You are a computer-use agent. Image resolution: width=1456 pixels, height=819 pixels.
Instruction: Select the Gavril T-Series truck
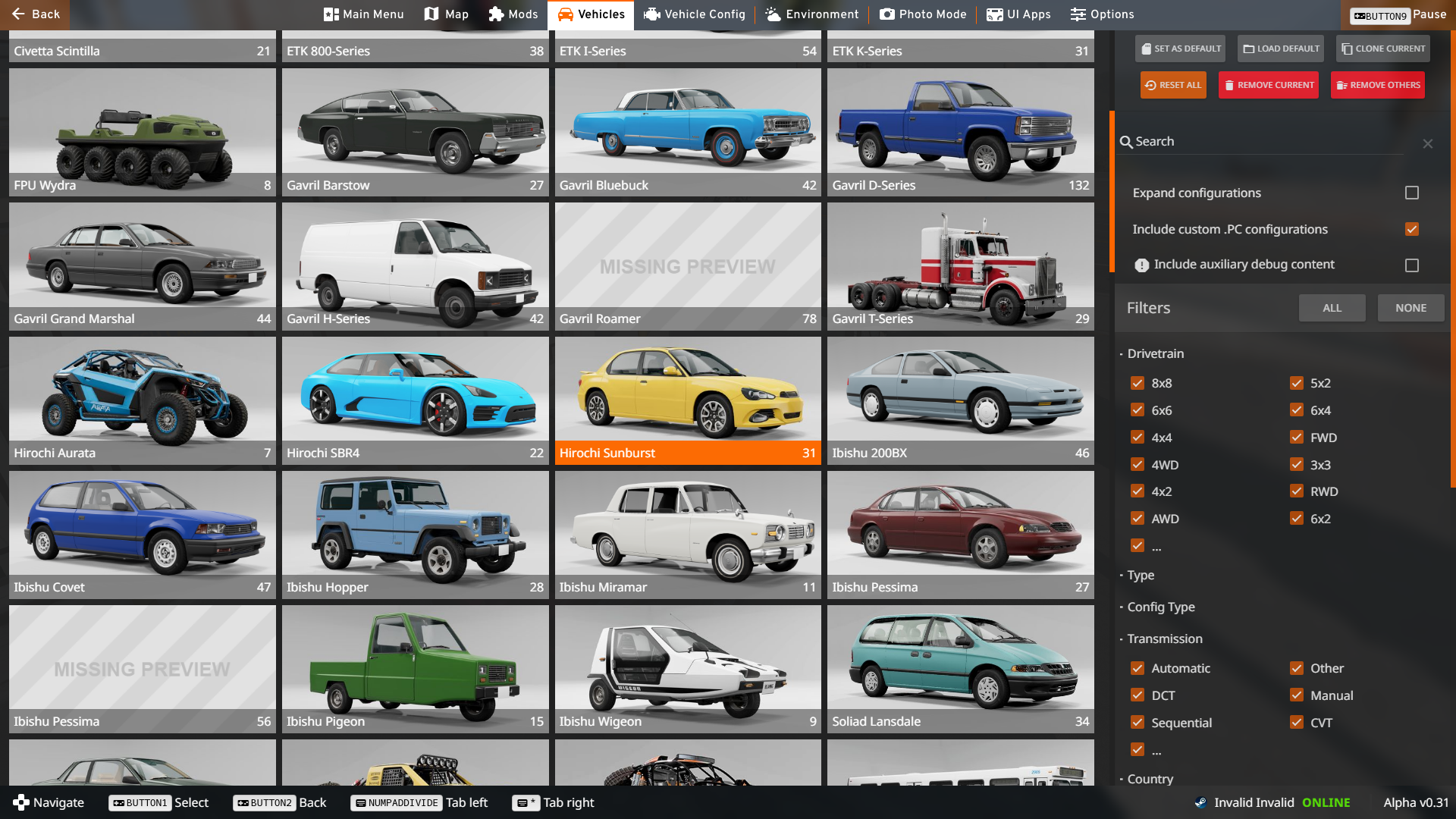[961, 266]
